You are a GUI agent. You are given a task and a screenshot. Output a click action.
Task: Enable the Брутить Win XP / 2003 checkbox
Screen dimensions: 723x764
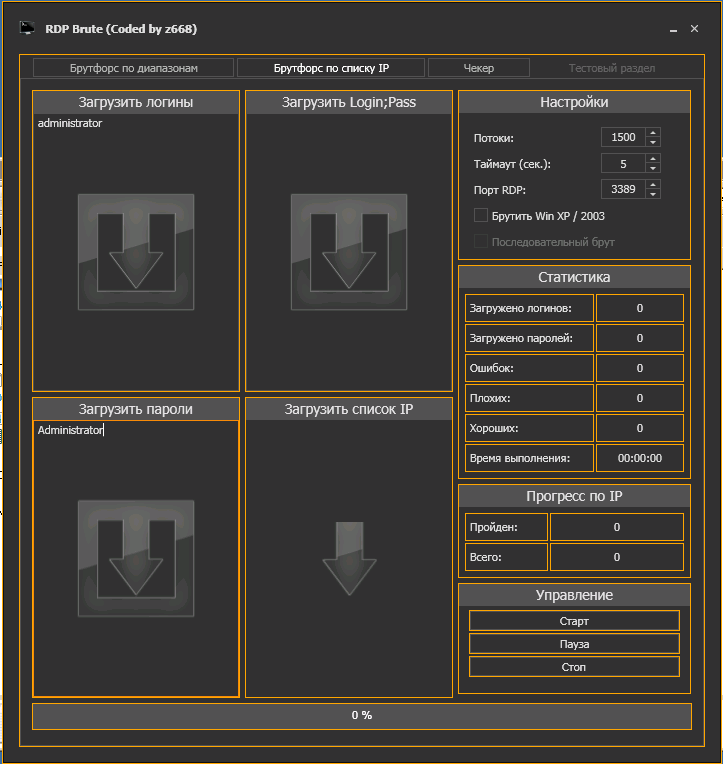click(x=481, y=215)
